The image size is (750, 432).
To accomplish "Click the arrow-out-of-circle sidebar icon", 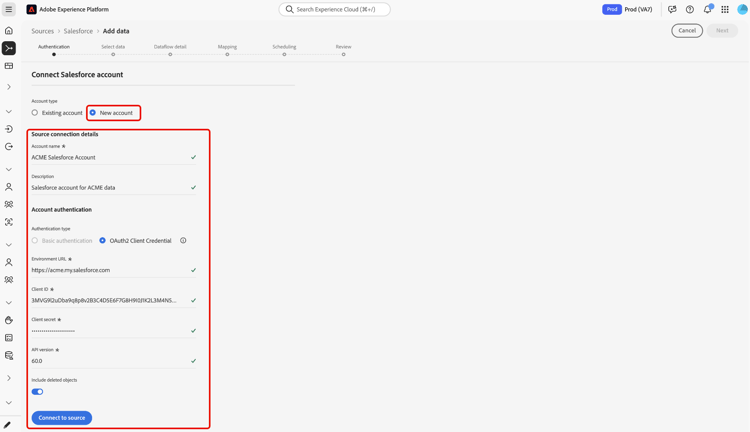I will pos(9,146).
